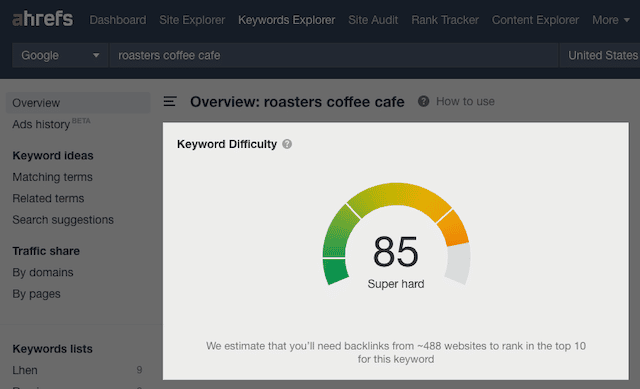This screenshot has width=640, height=389.
Task: Open Site Explorer in top navigation
Action: point(192,20)
